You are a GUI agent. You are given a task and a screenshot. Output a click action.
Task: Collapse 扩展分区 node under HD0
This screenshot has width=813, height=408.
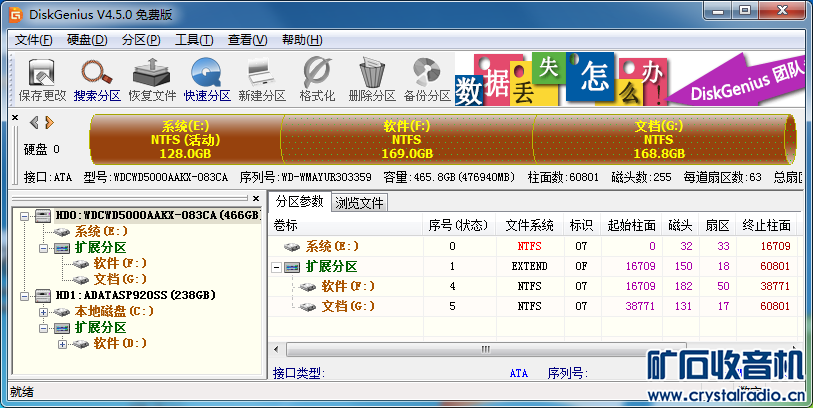[44, 248]
